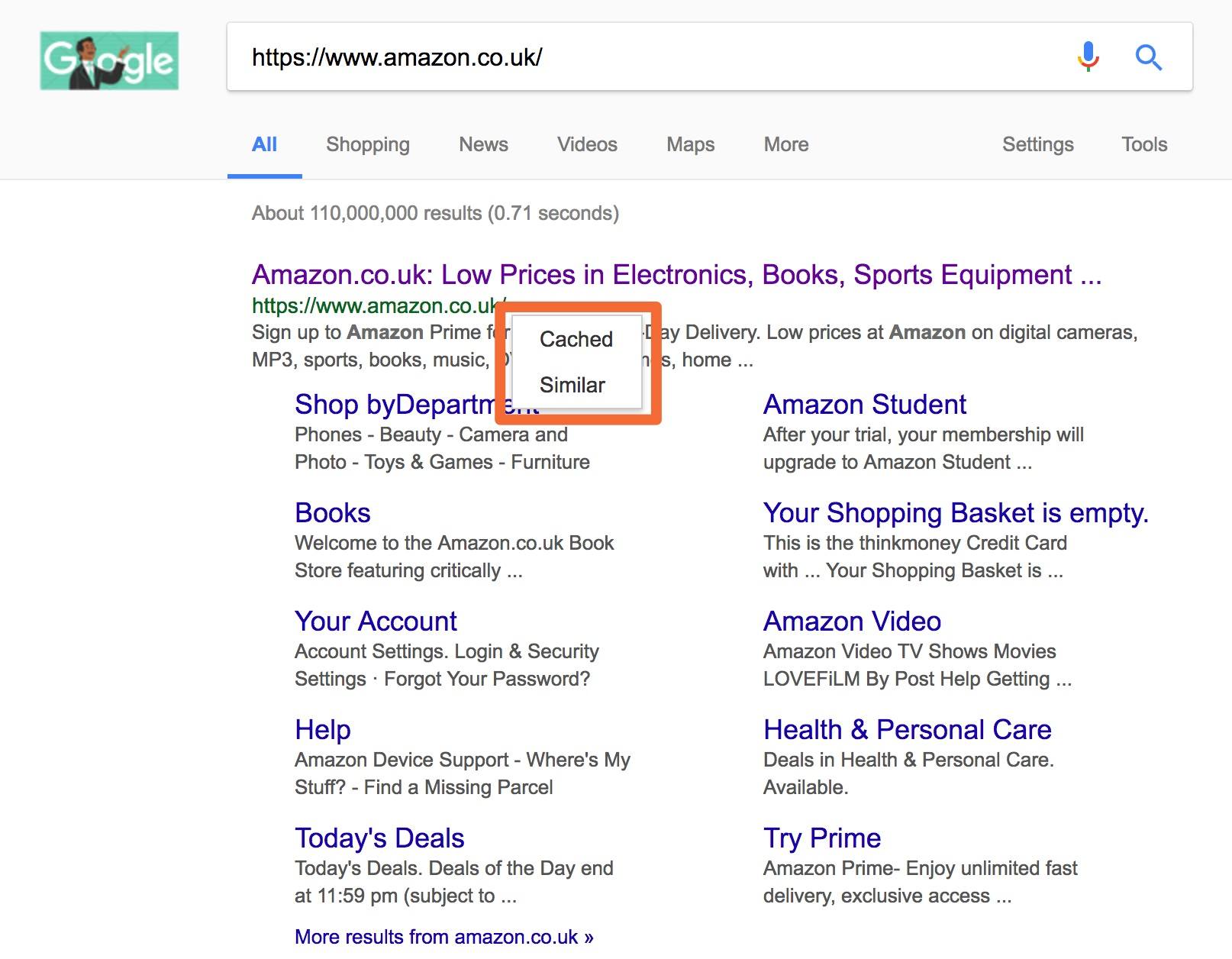The image size is (1232, 959).
Task: Open the Help sitelink
Action: click(323, 730)
